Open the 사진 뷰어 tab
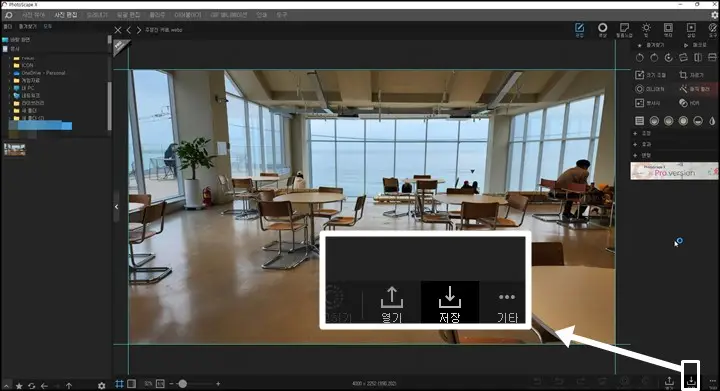The width and height of the screenshot is (720, 391). point(34,15)
